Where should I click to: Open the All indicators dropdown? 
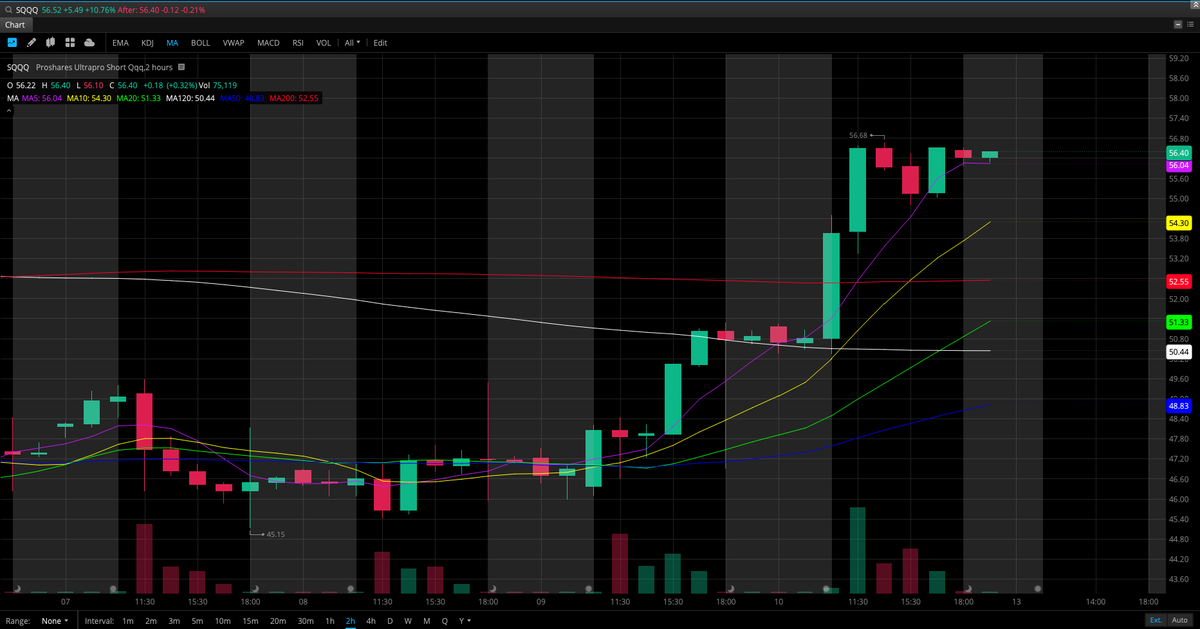click(352, 43)
